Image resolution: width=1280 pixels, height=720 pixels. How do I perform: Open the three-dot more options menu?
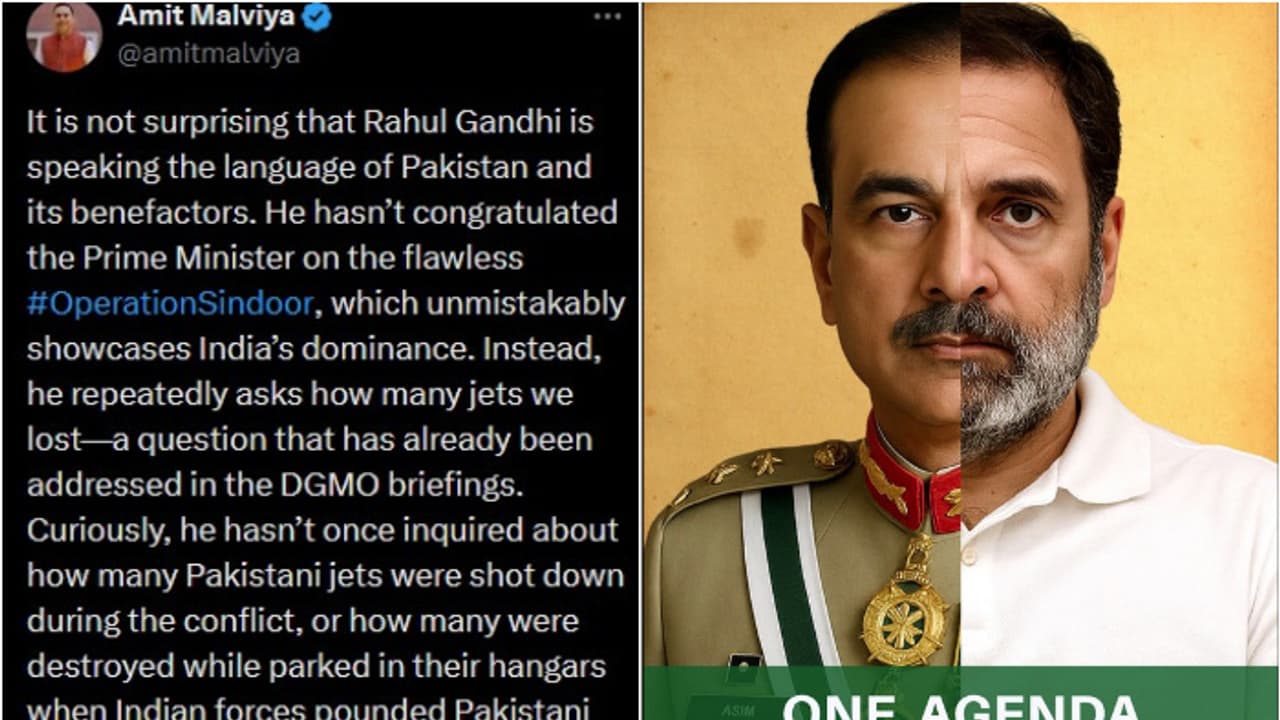[x=607, y=17]
